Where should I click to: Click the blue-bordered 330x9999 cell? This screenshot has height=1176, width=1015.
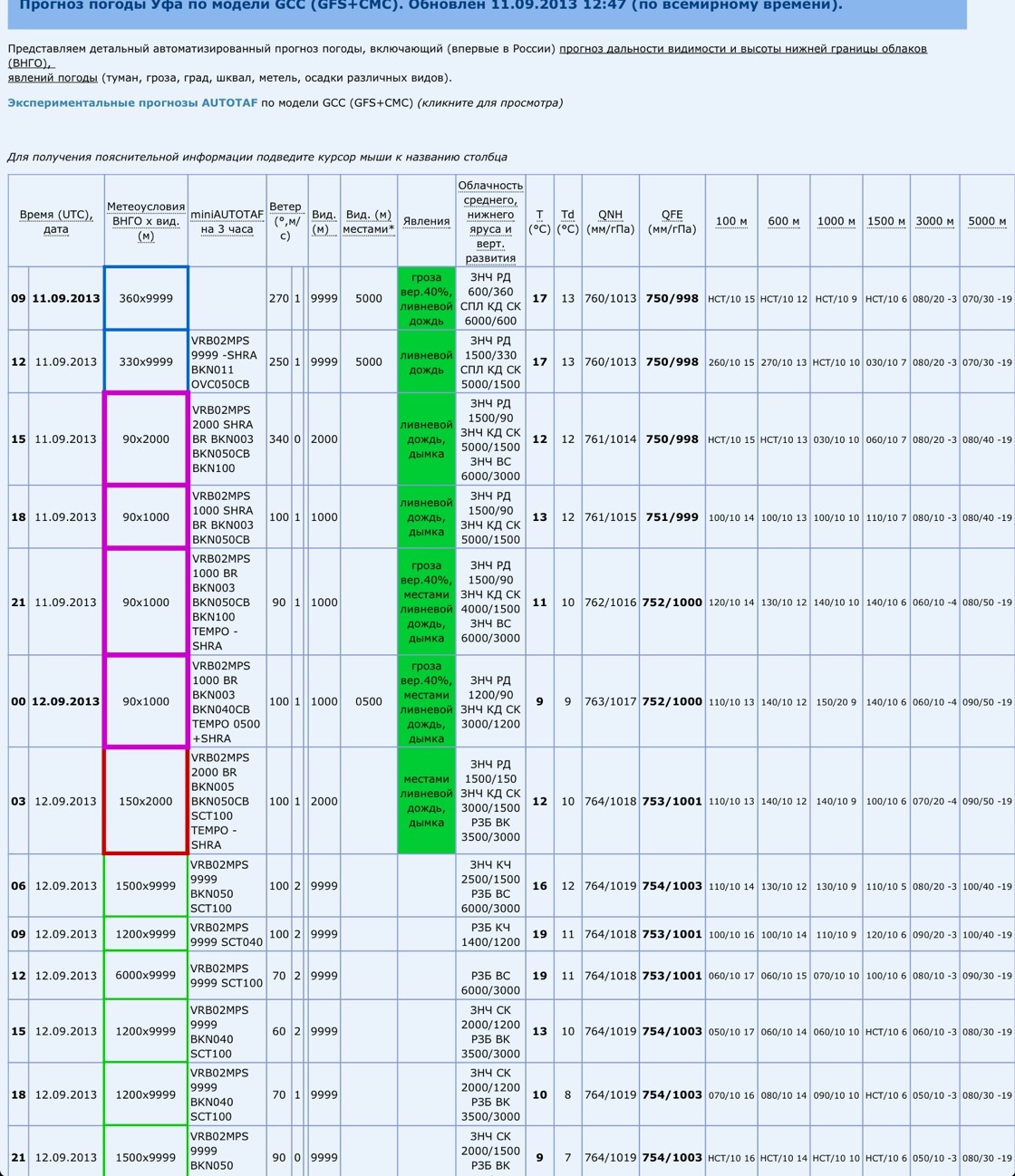pyautogui.click(x=146, y=361)
